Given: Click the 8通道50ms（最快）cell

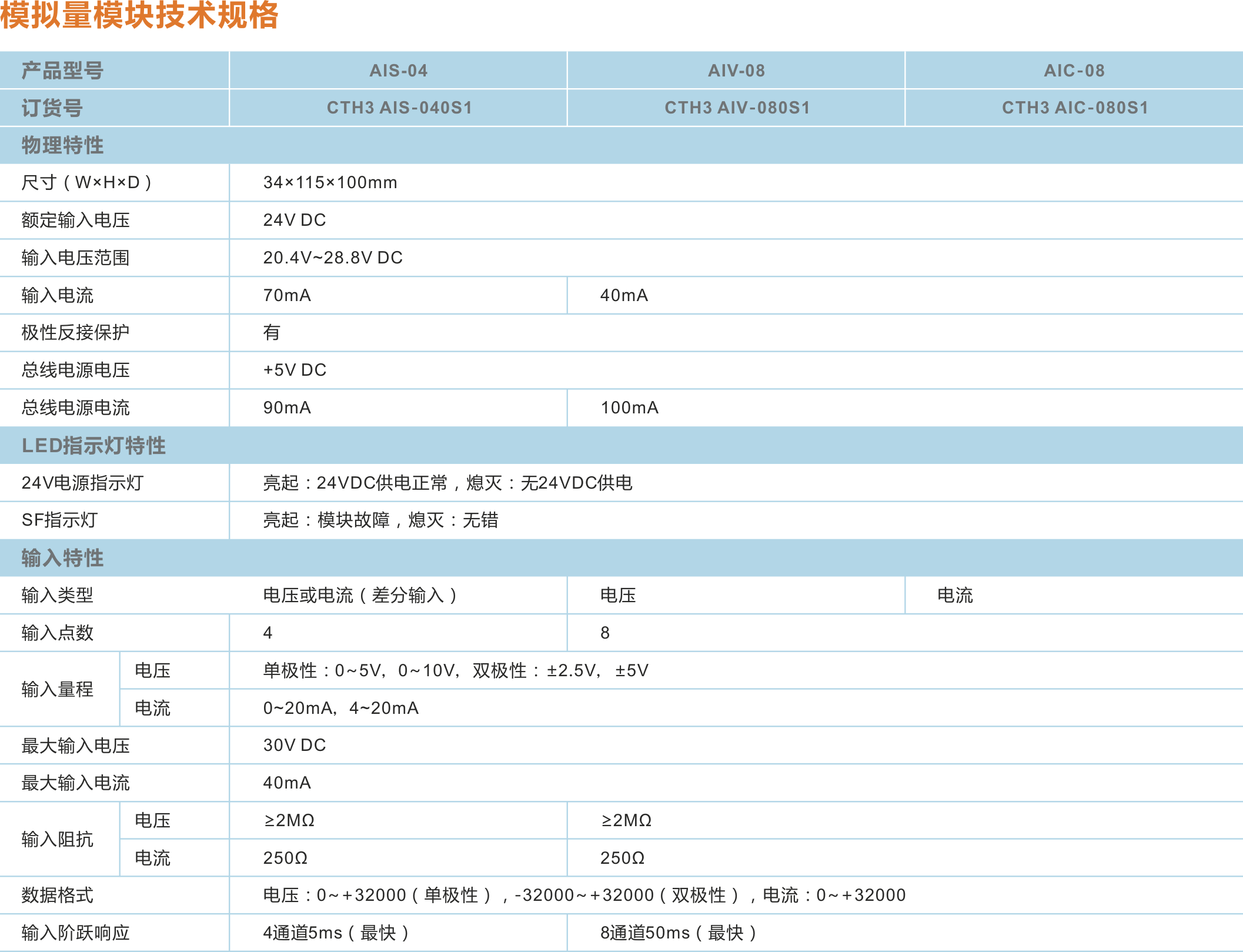Looking at the screenshot, I should coord(678,933).
